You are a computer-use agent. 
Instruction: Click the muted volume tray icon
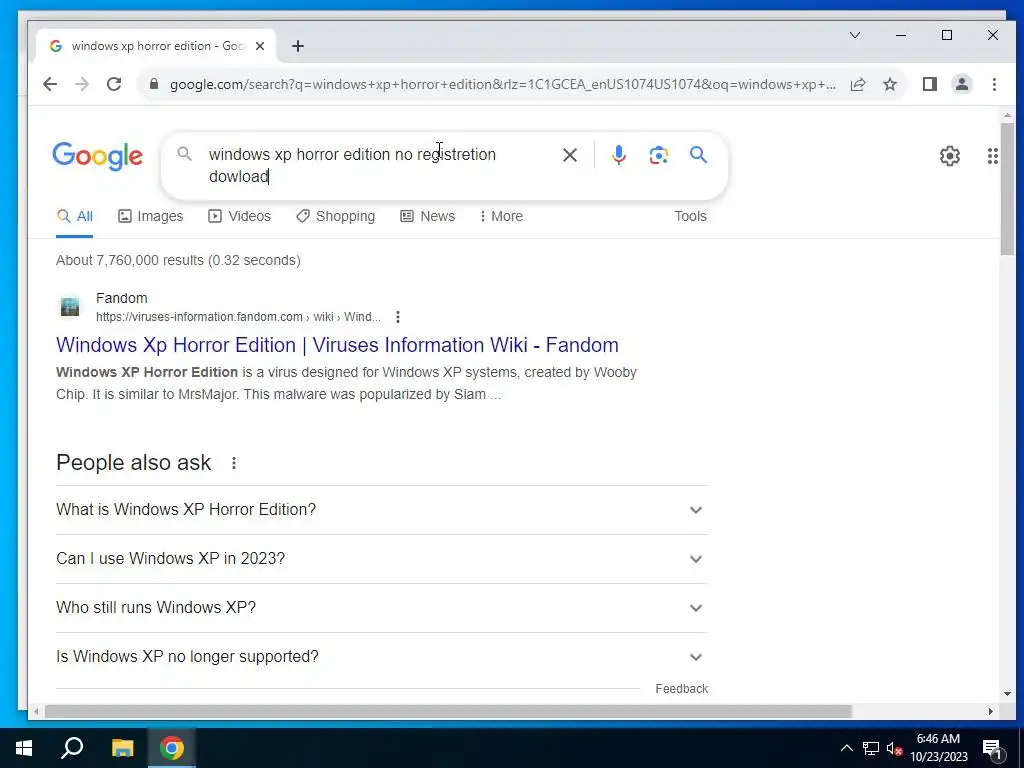(x=894, y=748)
